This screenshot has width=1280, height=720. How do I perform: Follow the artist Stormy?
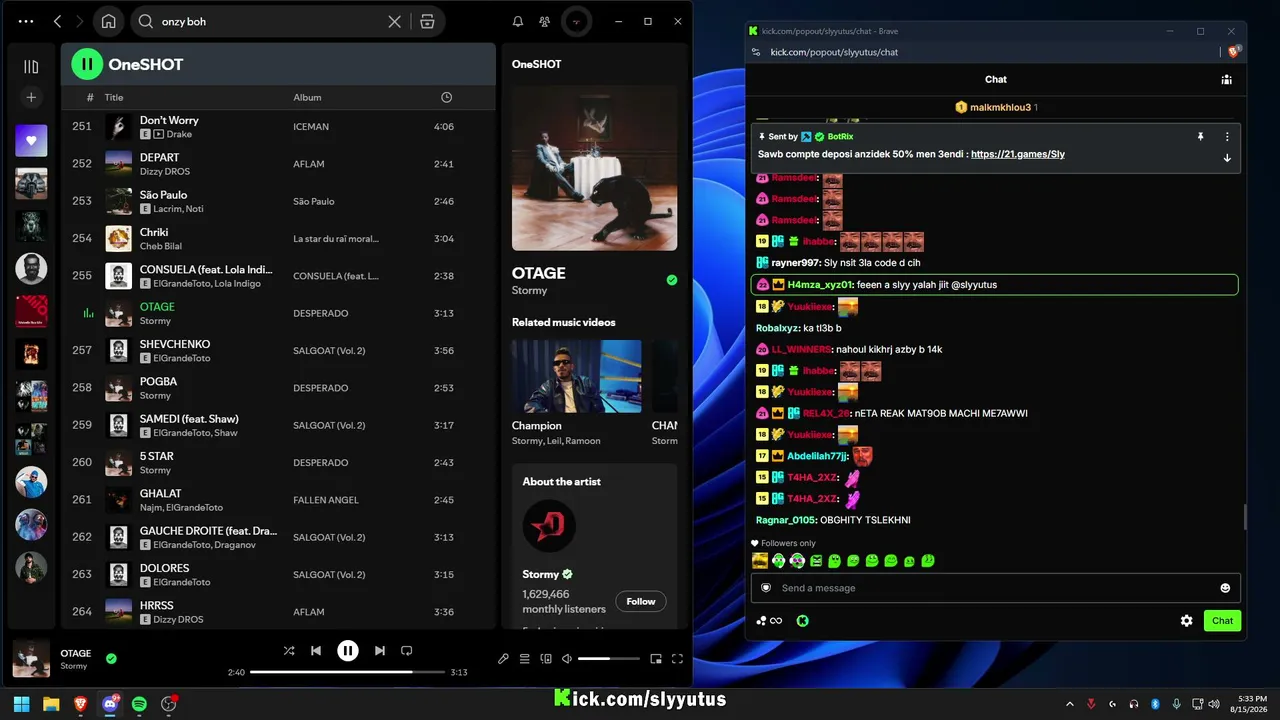[641, 601]
